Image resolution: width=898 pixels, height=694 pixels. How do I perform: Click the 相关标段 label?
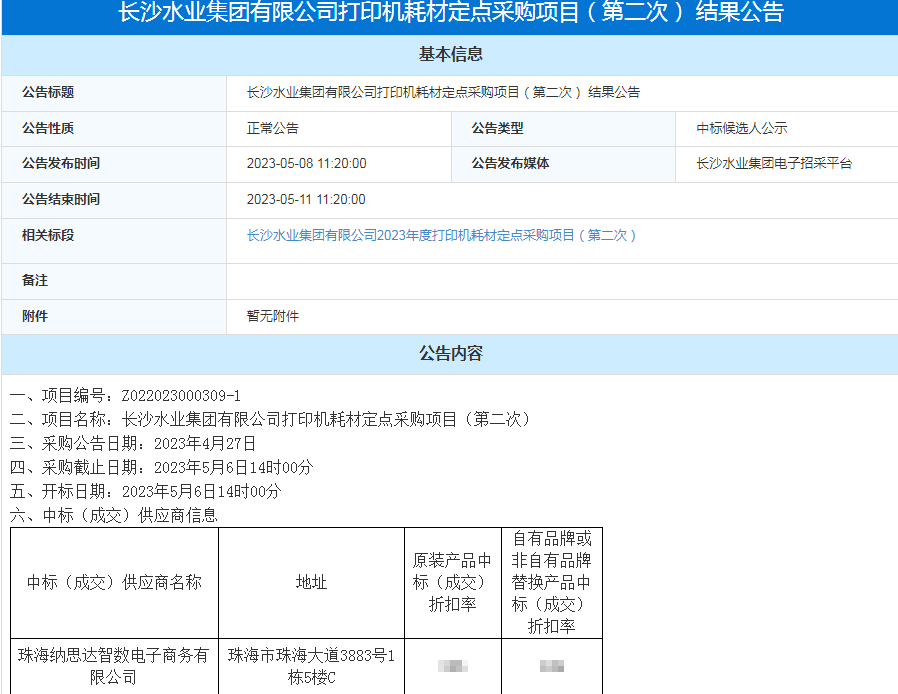(x=48, y=235)
